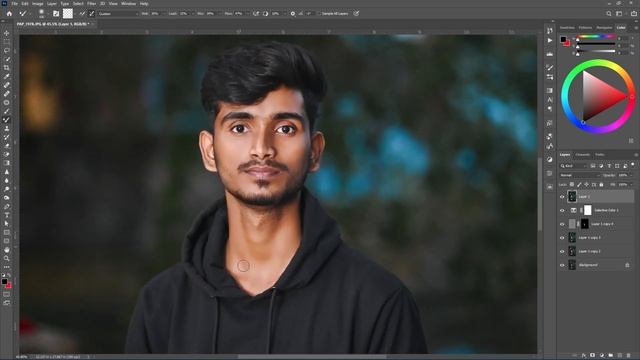
Task: Select the Move tool
Action: 7,33
